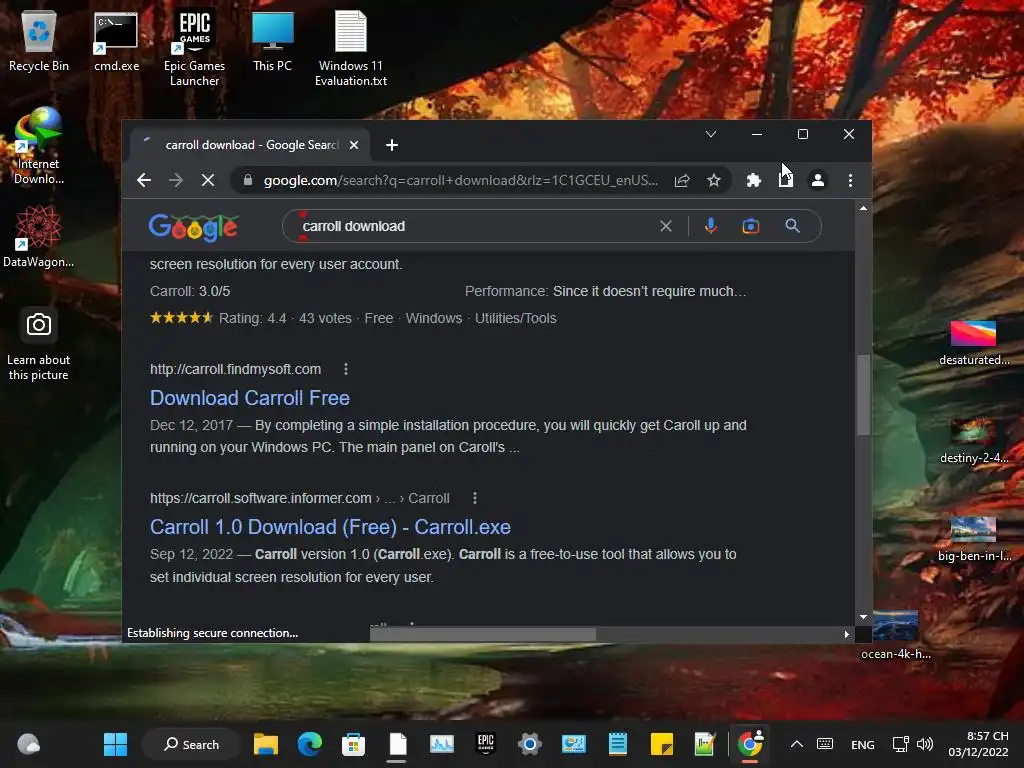Select the destiny-2-4 image on desktop
The width and height of the screenshot is (1024, 768).
pyautogui.click(x=974, y=441)
